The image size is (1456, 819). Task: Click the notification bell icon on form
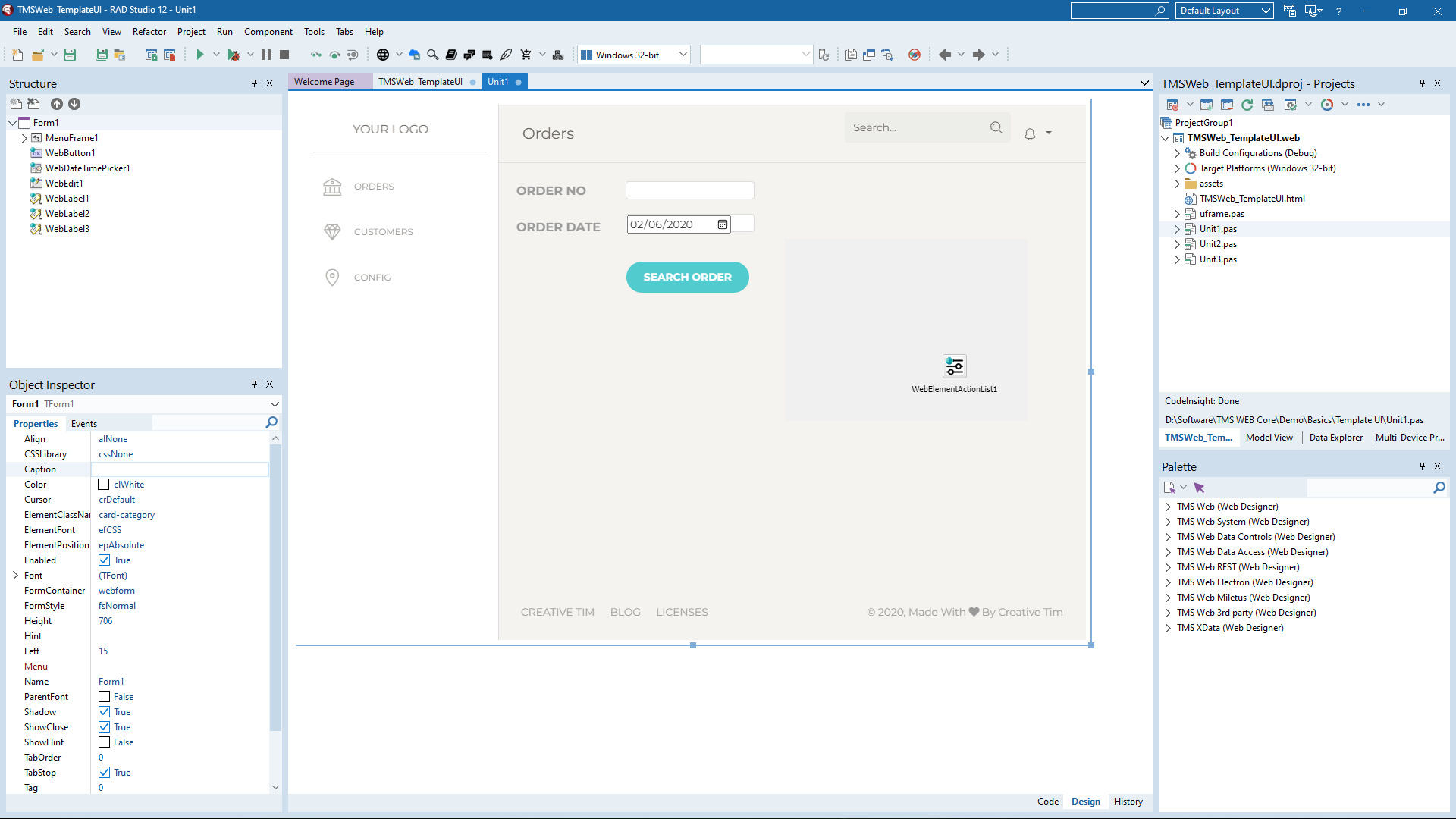1030,134
